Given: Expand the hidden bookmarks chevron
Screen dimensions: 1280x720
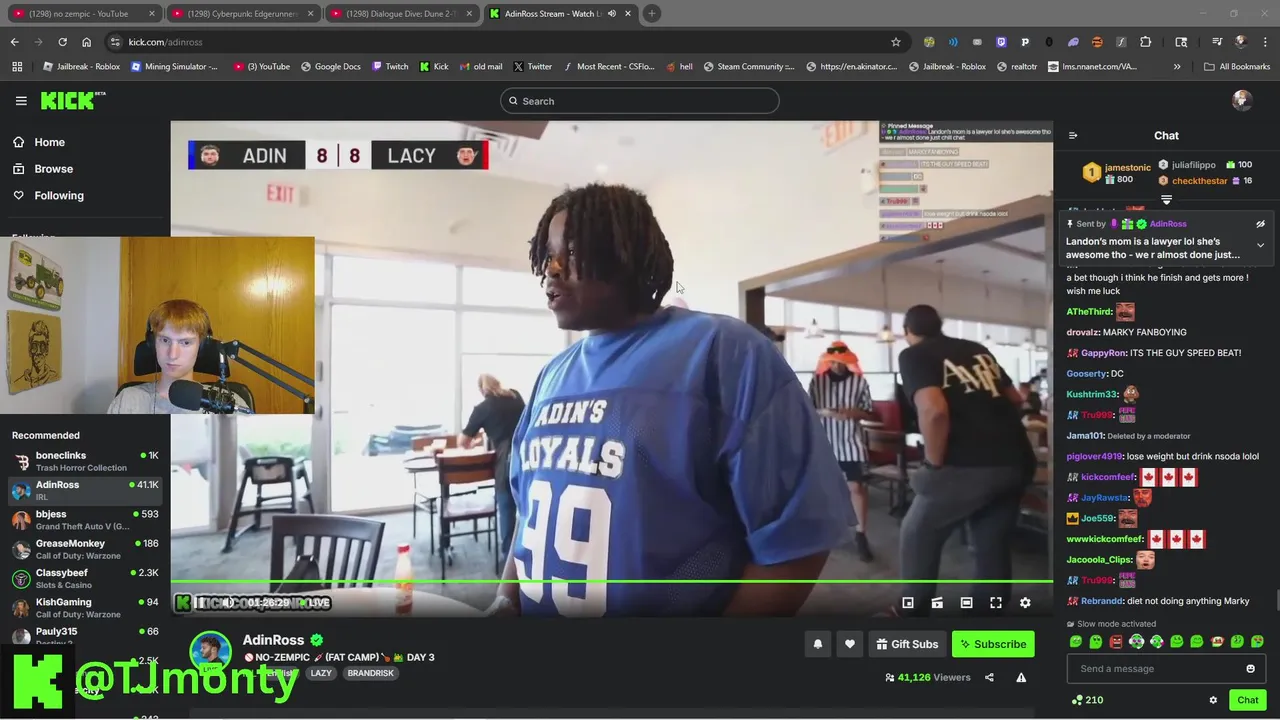Looking at the screenshot, I should point(1177,67).
